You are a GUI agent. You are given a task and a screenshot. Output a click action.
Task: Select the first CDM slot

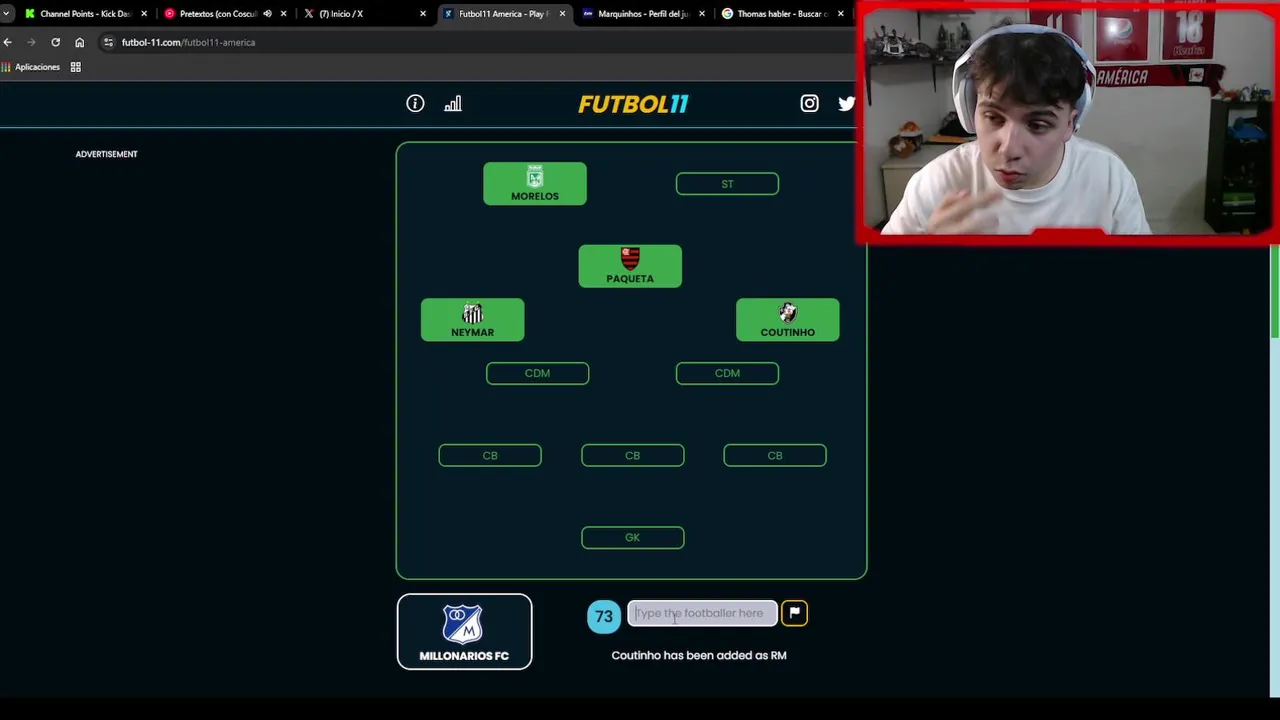tap(537, 373)
